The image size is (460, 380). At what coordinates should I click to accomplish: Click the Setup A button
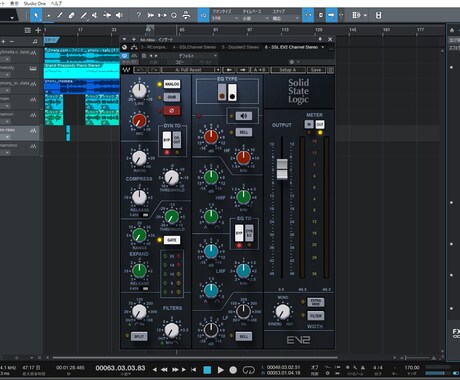[x=288, y=70]
